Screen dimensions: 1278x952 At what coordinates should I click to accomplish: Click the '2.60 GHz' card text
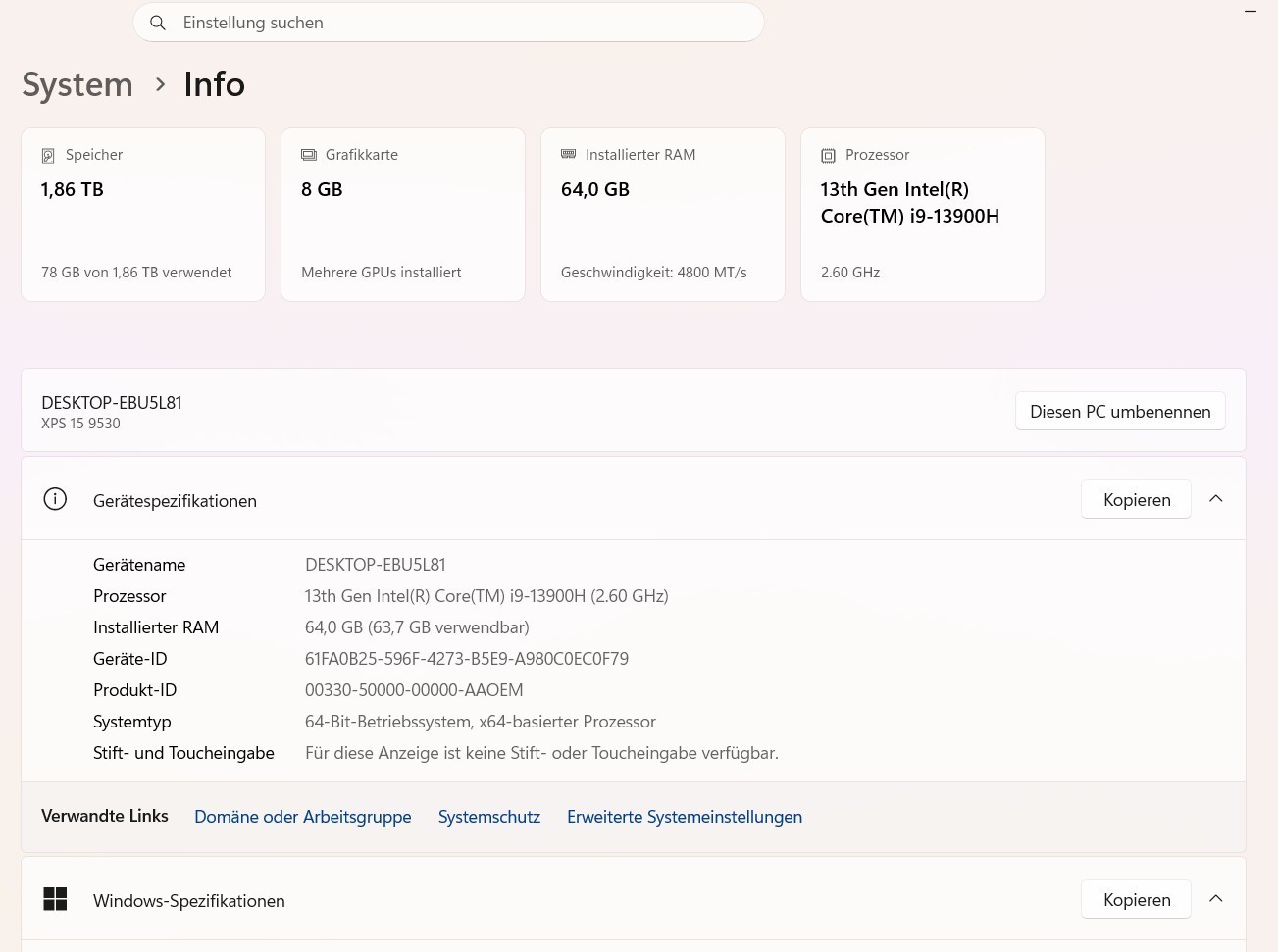(x=850, y=273)
